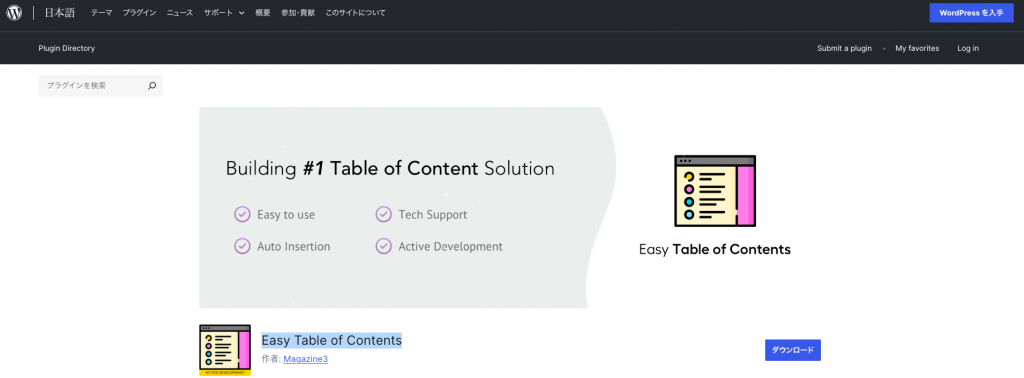This screenshot has width=1024, height=378.
Task: Click the 'Easy to use' banner text
Action: (286, 214)
